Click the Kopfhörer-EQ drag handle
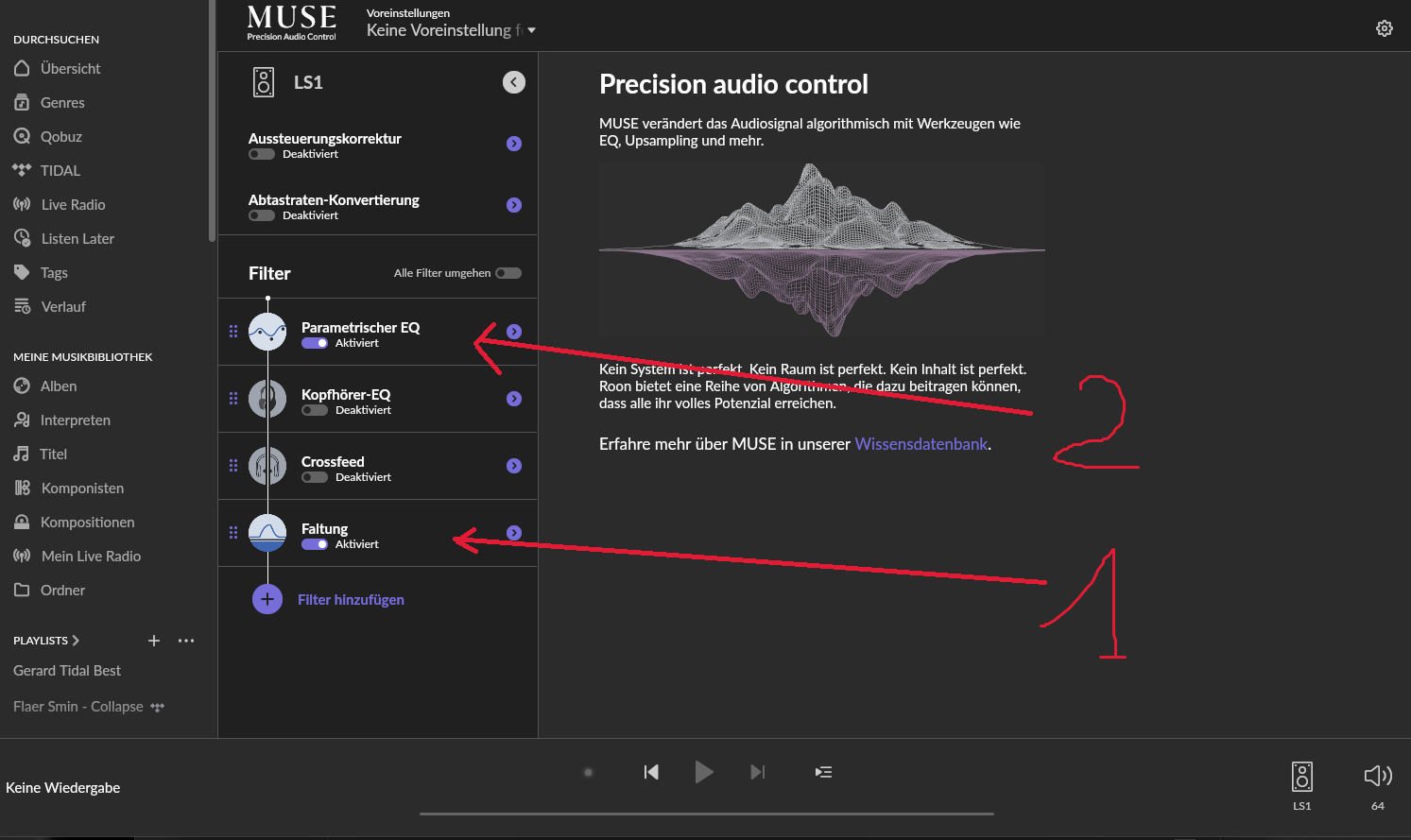This screenshot has height=840, width=1411. (x=233, y=399)
